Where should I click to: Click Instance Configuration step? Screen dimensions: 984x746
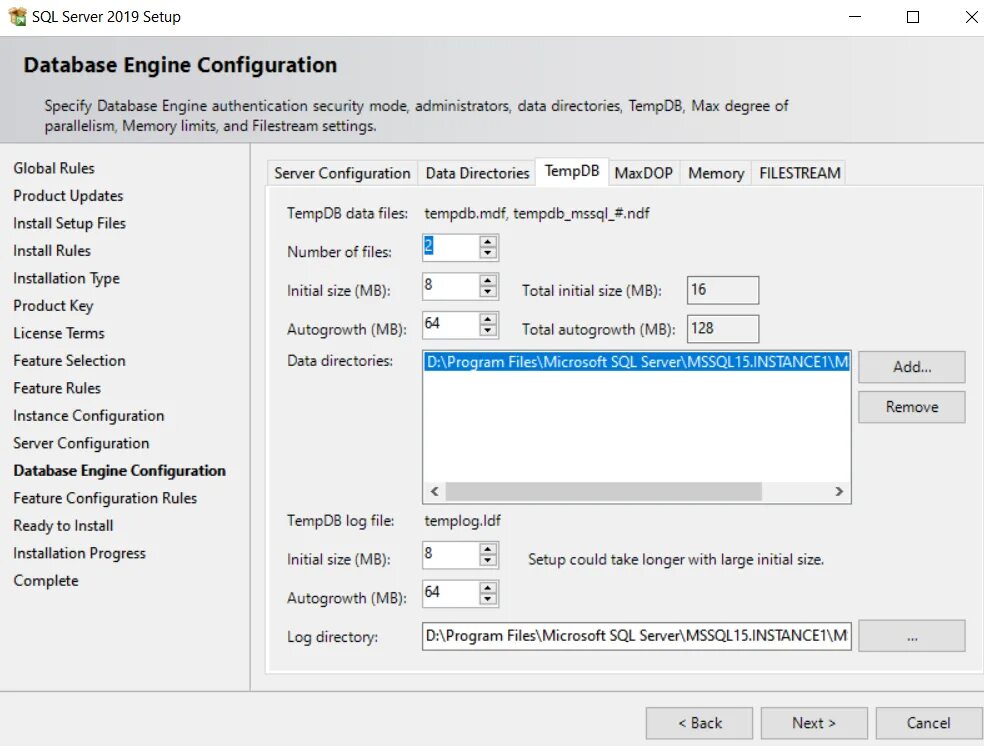click(x=88, y=416)
